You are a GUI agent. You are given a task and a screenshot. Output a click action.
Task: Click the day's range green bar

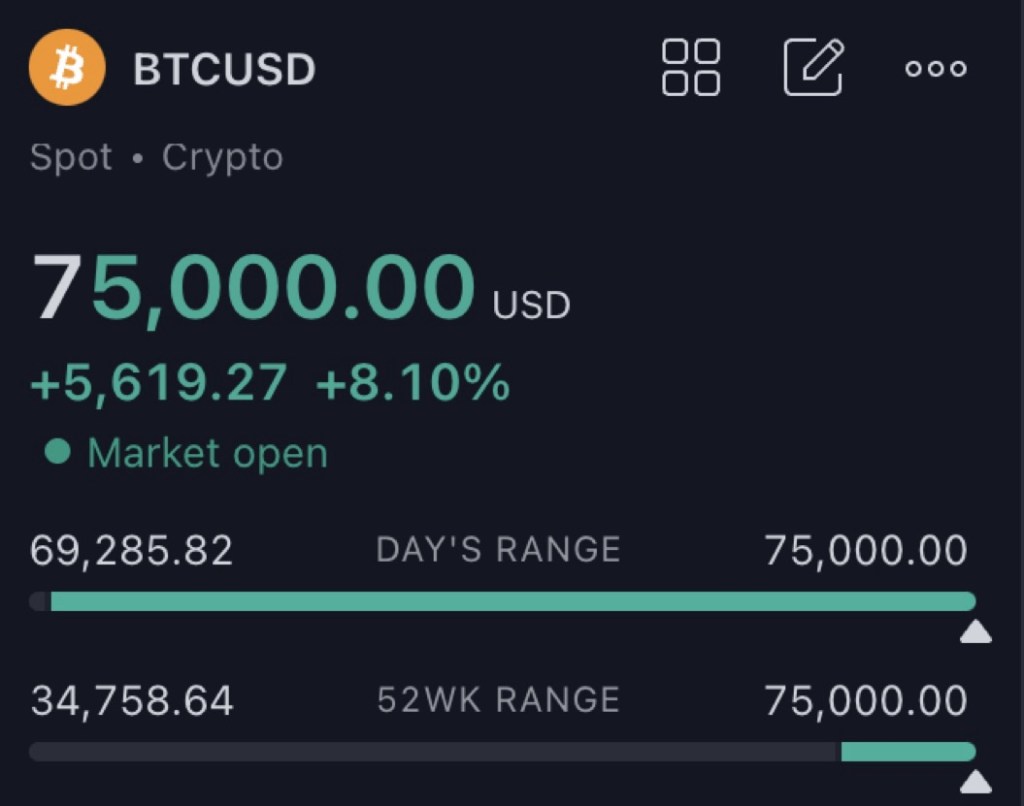[510, 601]
